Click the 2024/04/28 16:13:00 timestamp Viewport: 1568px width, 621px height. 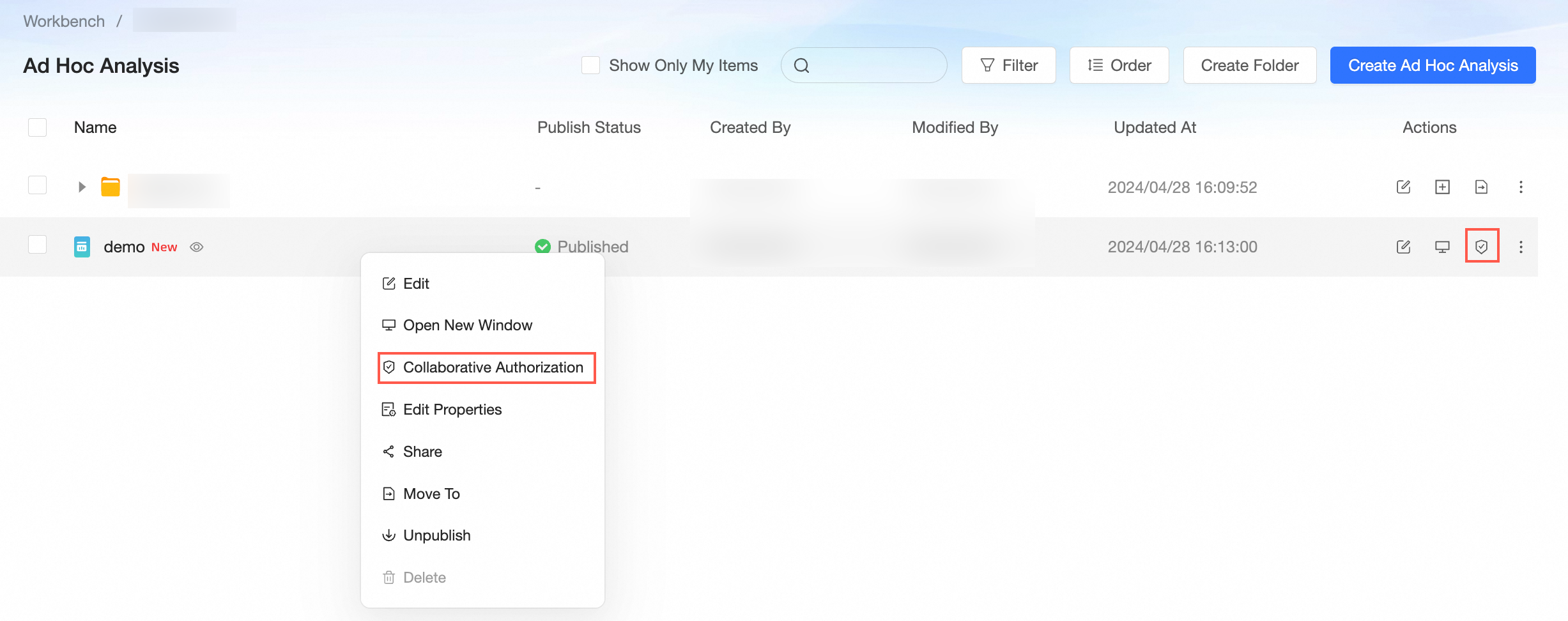(1182, 247)
